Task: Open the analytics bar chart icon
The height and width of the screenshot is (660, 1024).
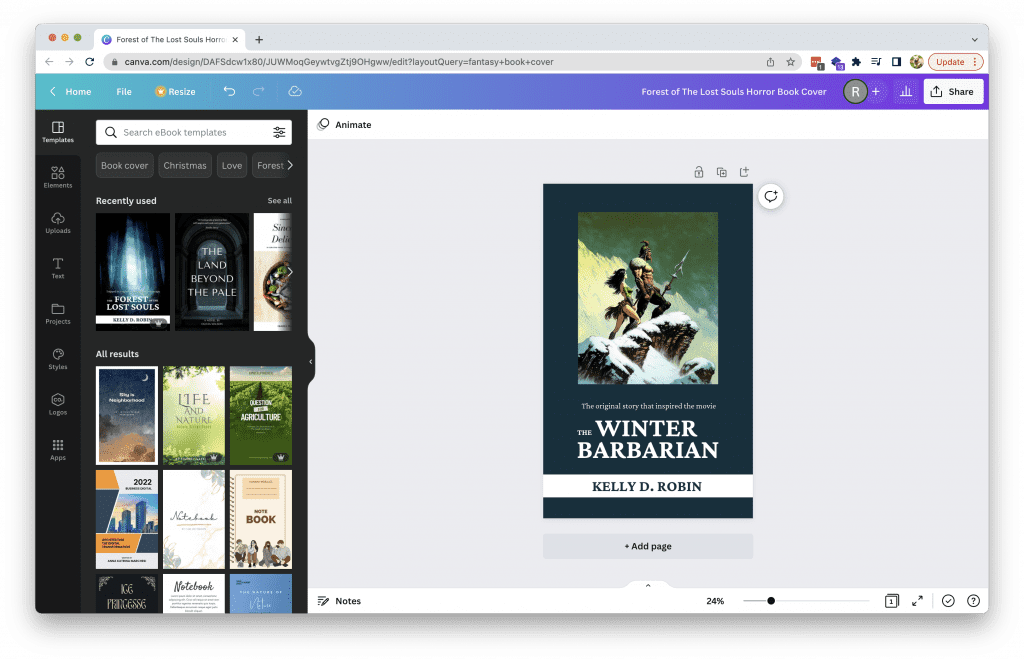Action: (905, 91)
